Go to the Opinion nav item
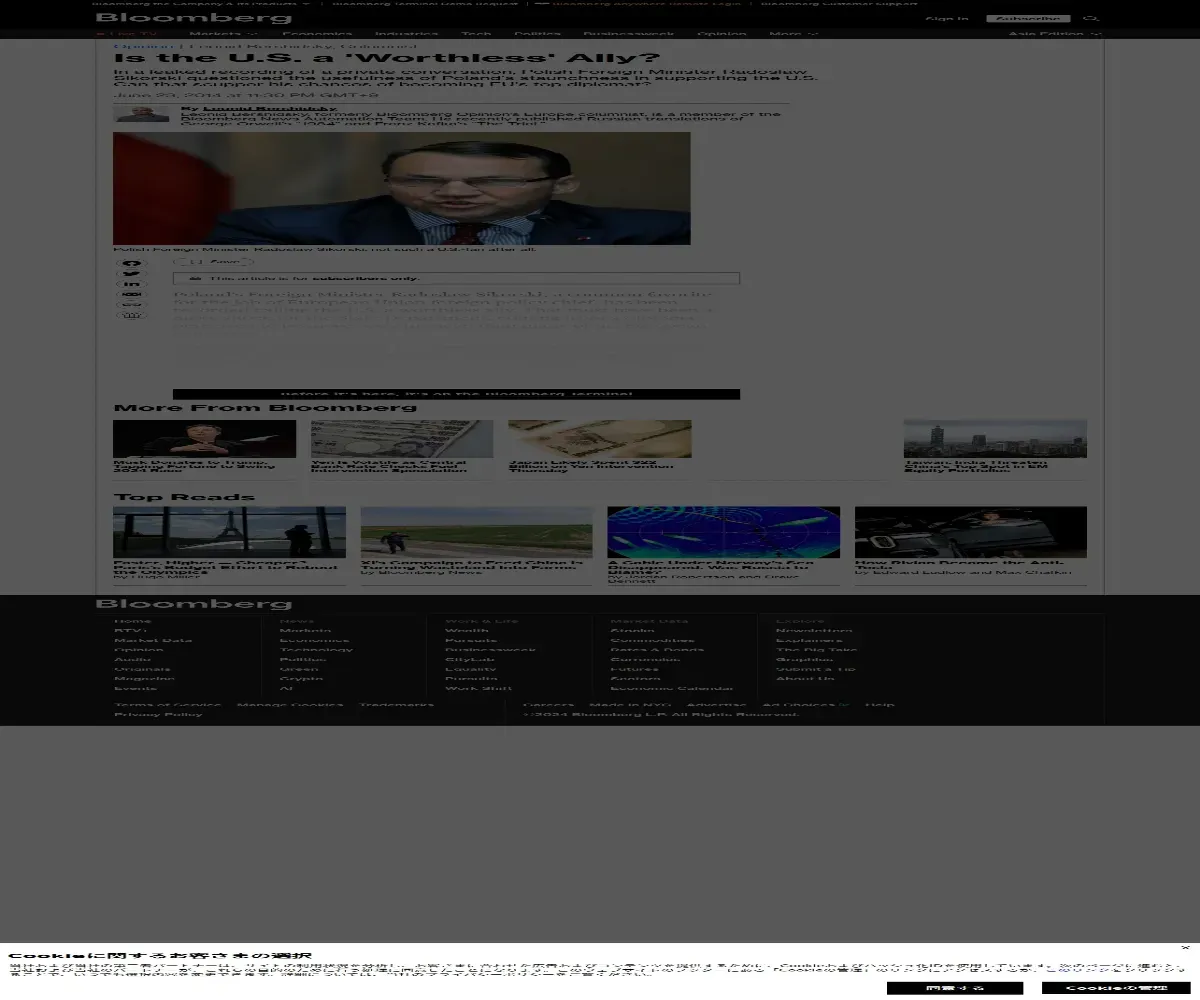The image size is (1200, 1000). pos(721,34)
